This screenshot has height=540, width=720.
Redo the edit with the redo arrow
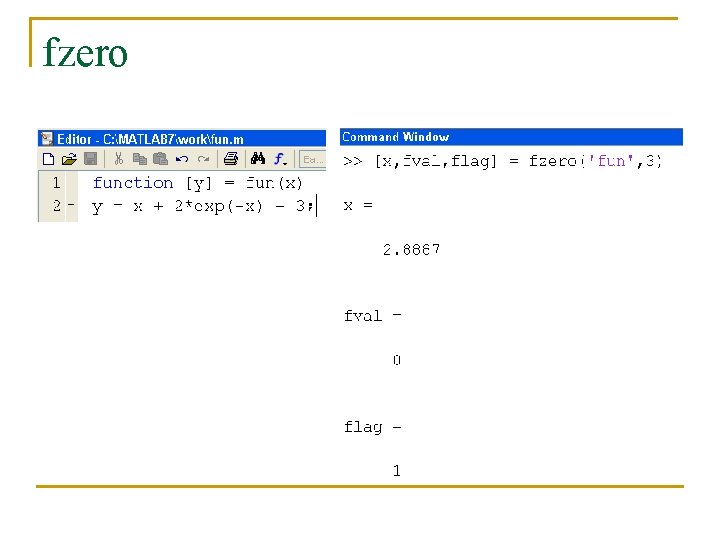pyautogui.click(x=203, y=159)
